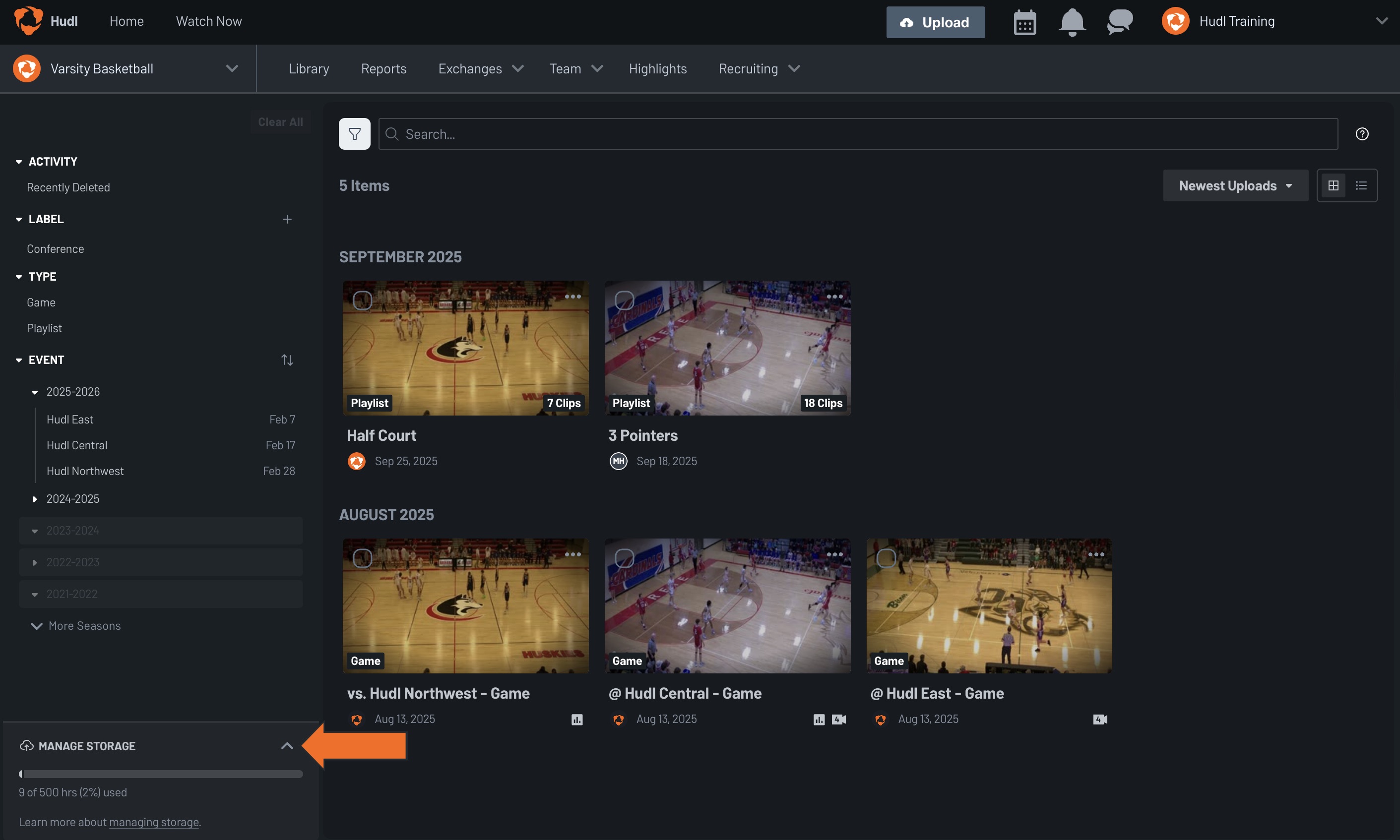Add a new label with plus icon
The height and width of the screenshot is (840, 1400).
[x=287, y=219]
